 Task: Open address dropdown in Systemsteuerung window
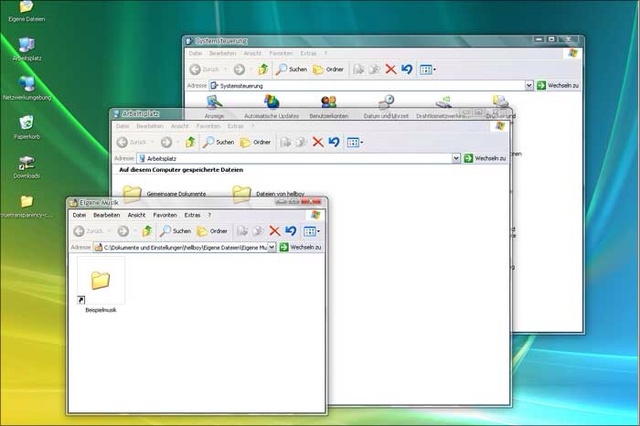point(529,85)
